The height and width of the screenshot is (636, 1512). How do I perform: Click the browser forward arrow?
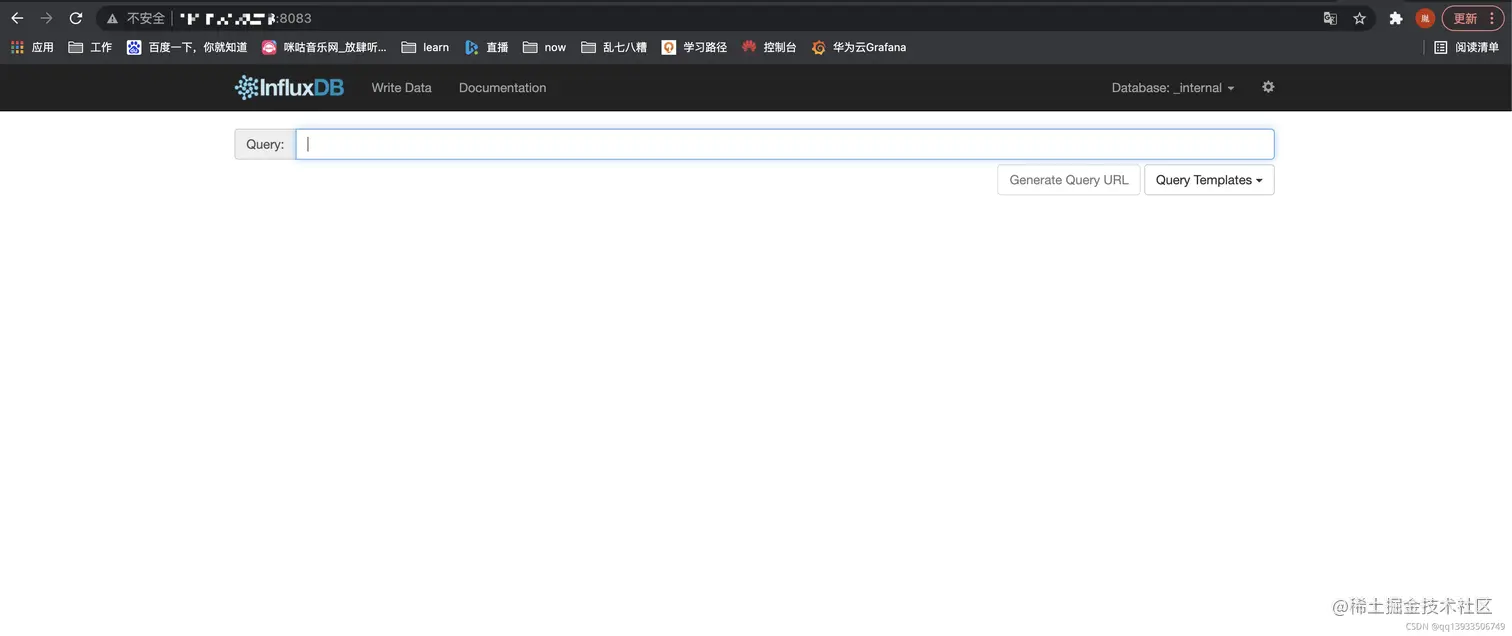(46, 18)
